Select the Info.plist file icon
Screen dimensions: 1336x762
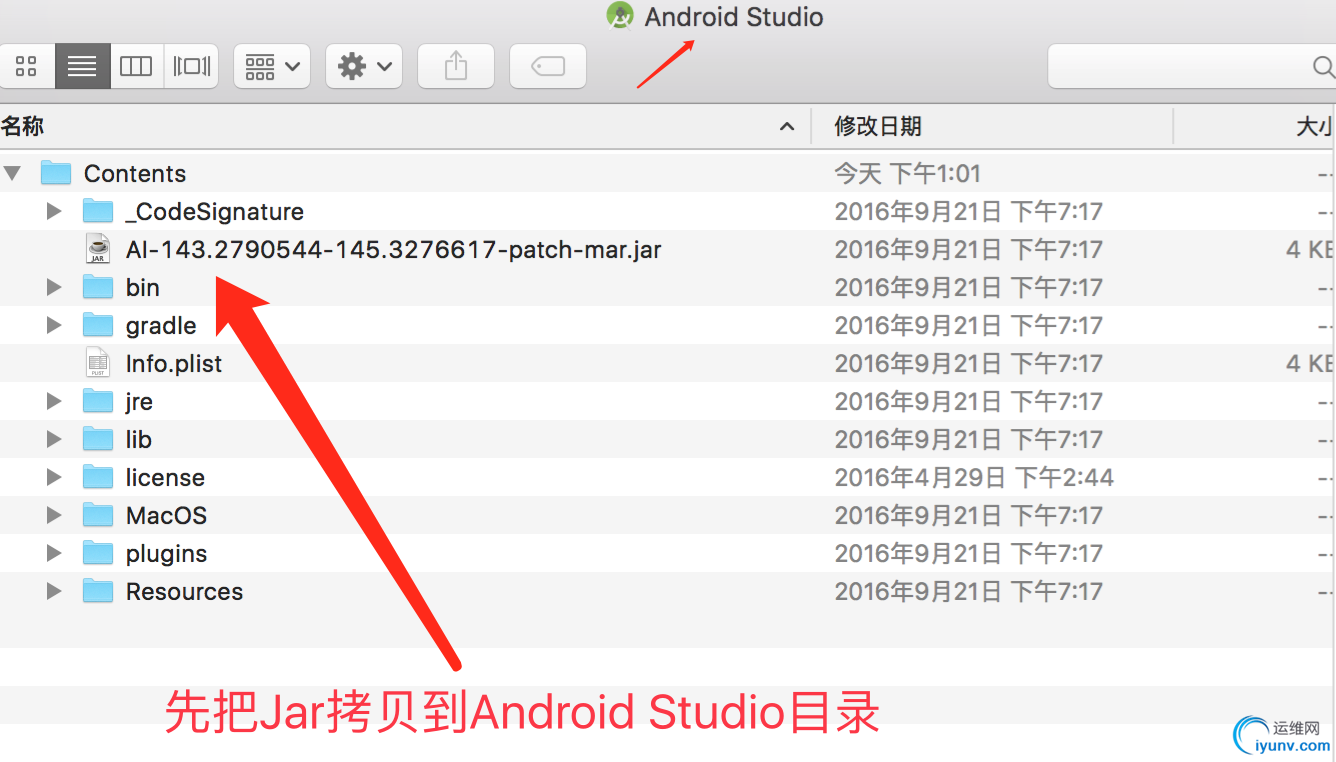click(98, 363)
